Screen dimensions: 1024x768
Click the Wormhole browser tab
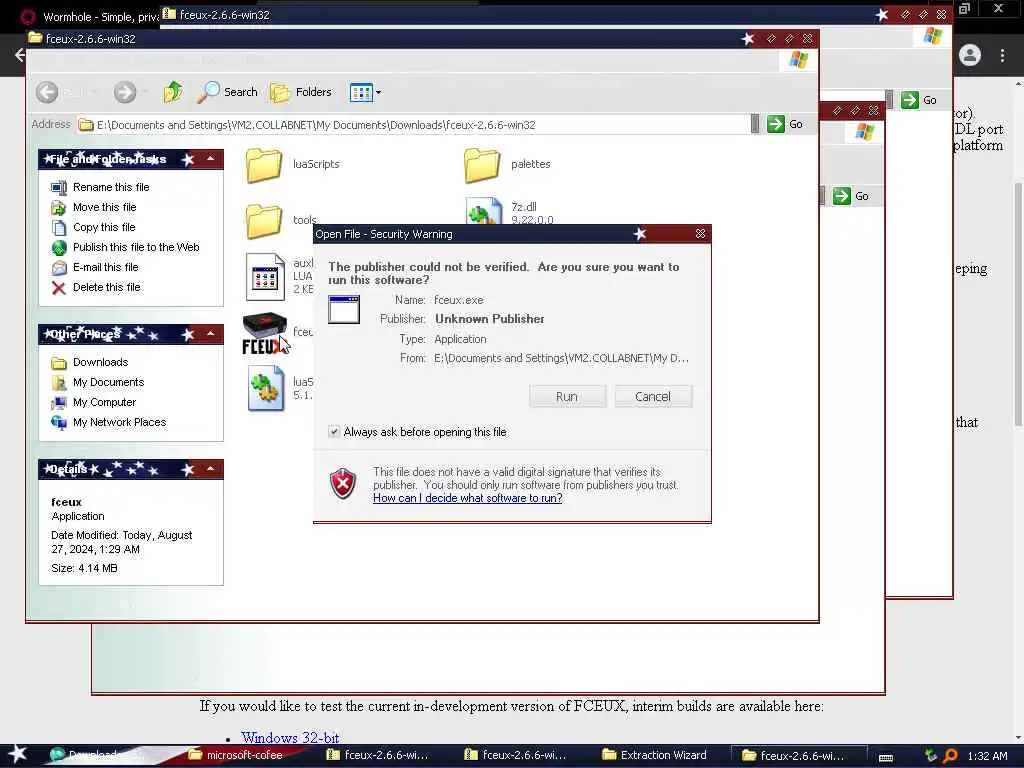(x=89, y=16)
